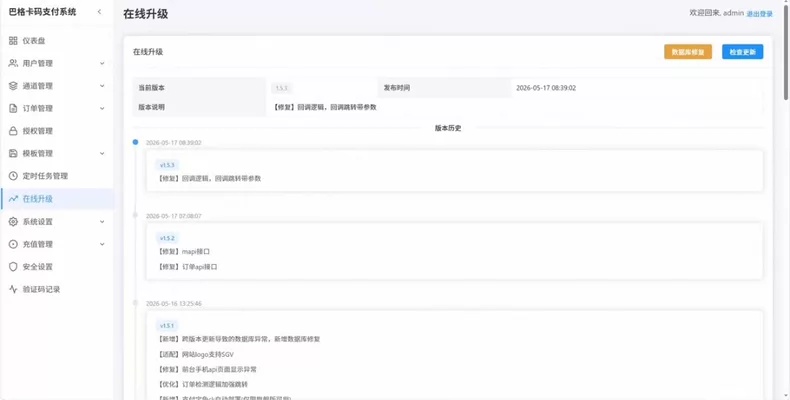The width and height of the screenshot is (790, 400).
Task: Select 在线升级 menu item
Action: pos(57,199)
